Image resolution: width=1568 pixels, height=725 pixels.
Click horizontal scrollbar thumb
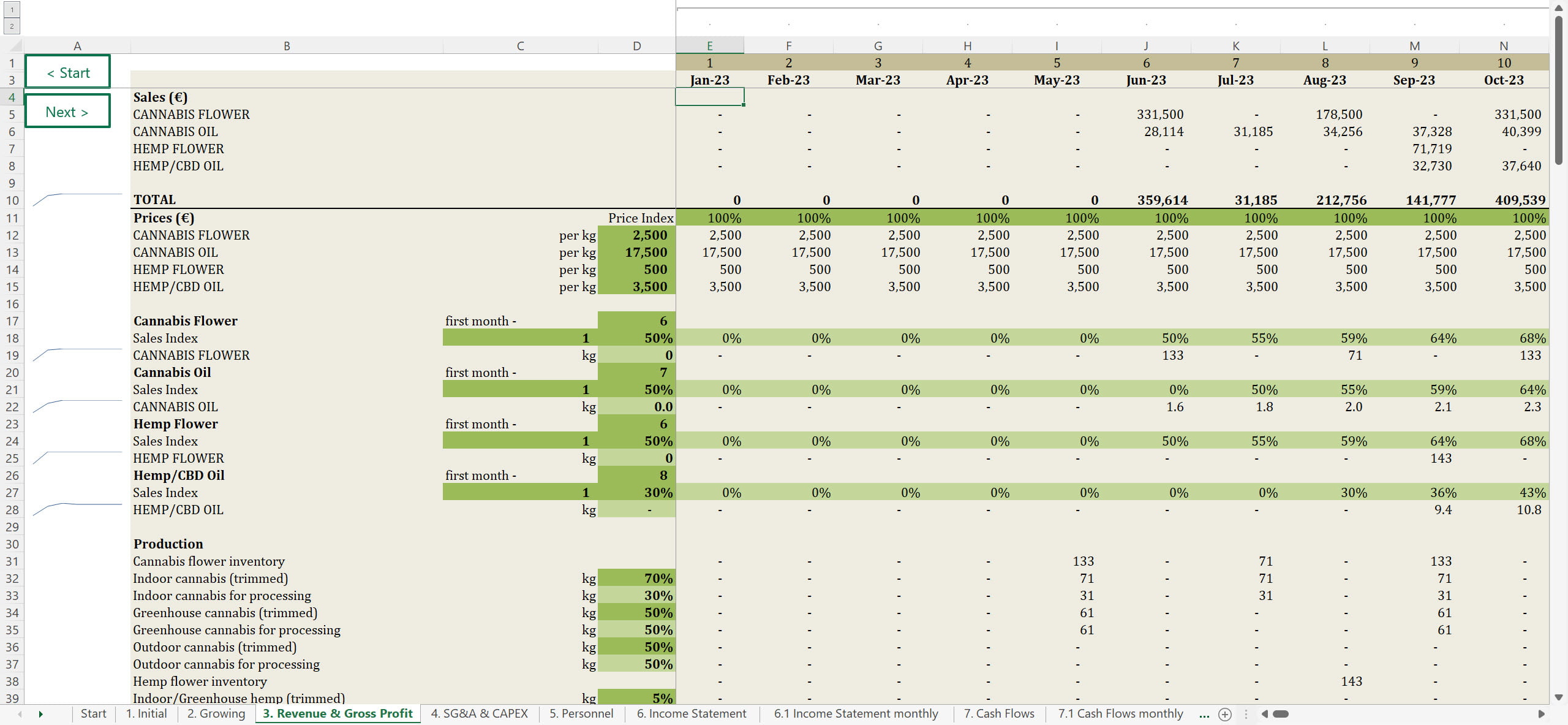pyautogui.click(x=1281, y=714)
